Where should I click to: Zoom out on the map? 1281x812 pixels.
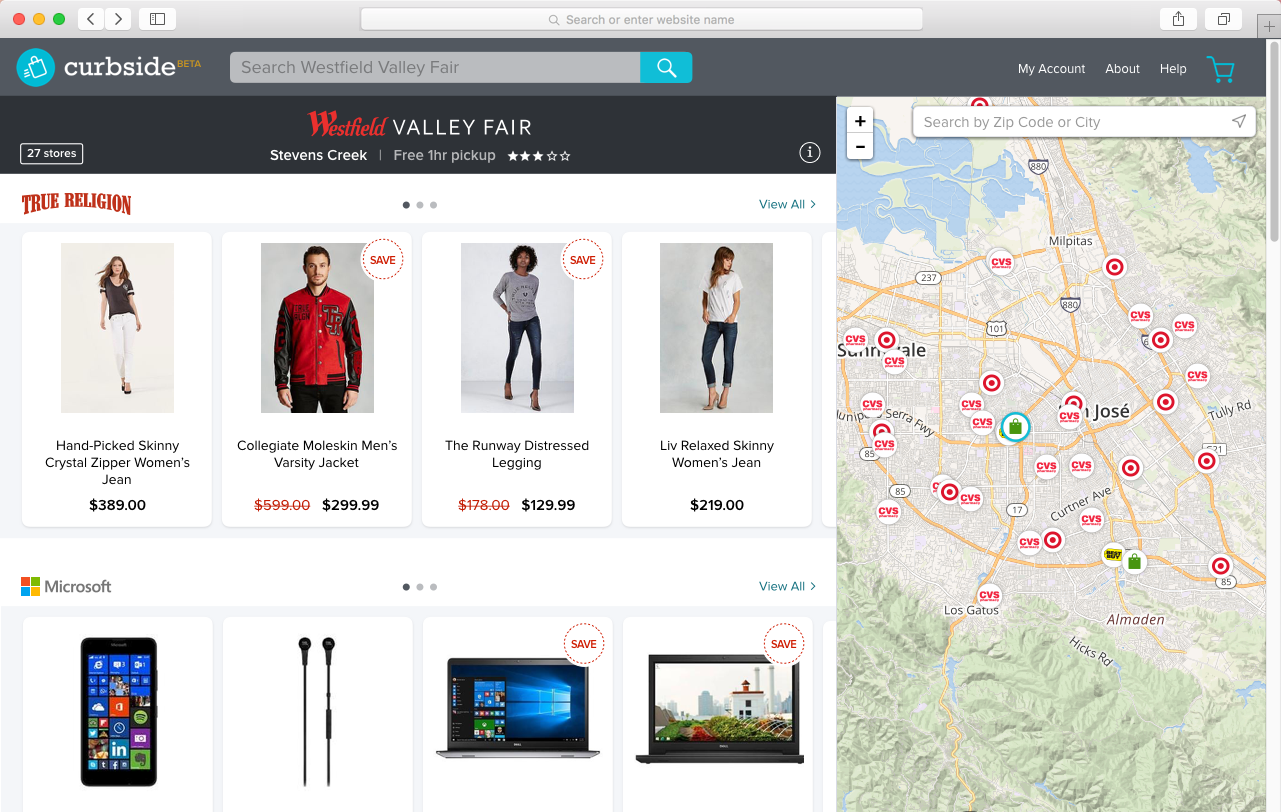pyautogui.click(x=860, y=147)
